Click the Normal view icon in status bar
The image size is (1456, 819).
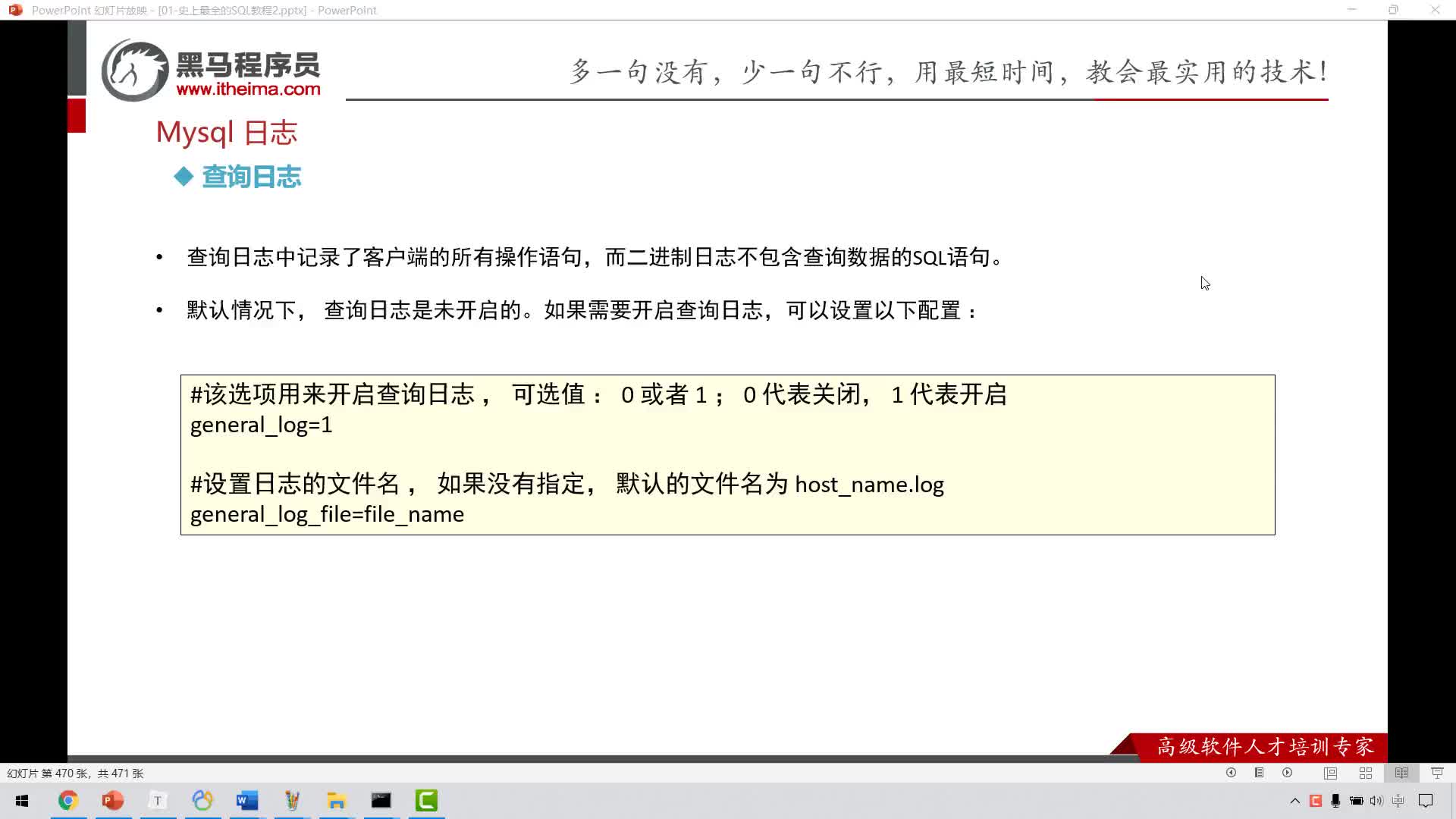[1330, 772]
